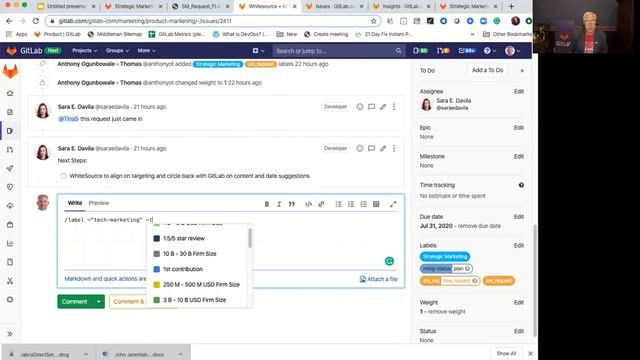Viewport: 640px width, 360px height.
Task: Open the settings gear sidebar icon
Action: click(10, 300)
